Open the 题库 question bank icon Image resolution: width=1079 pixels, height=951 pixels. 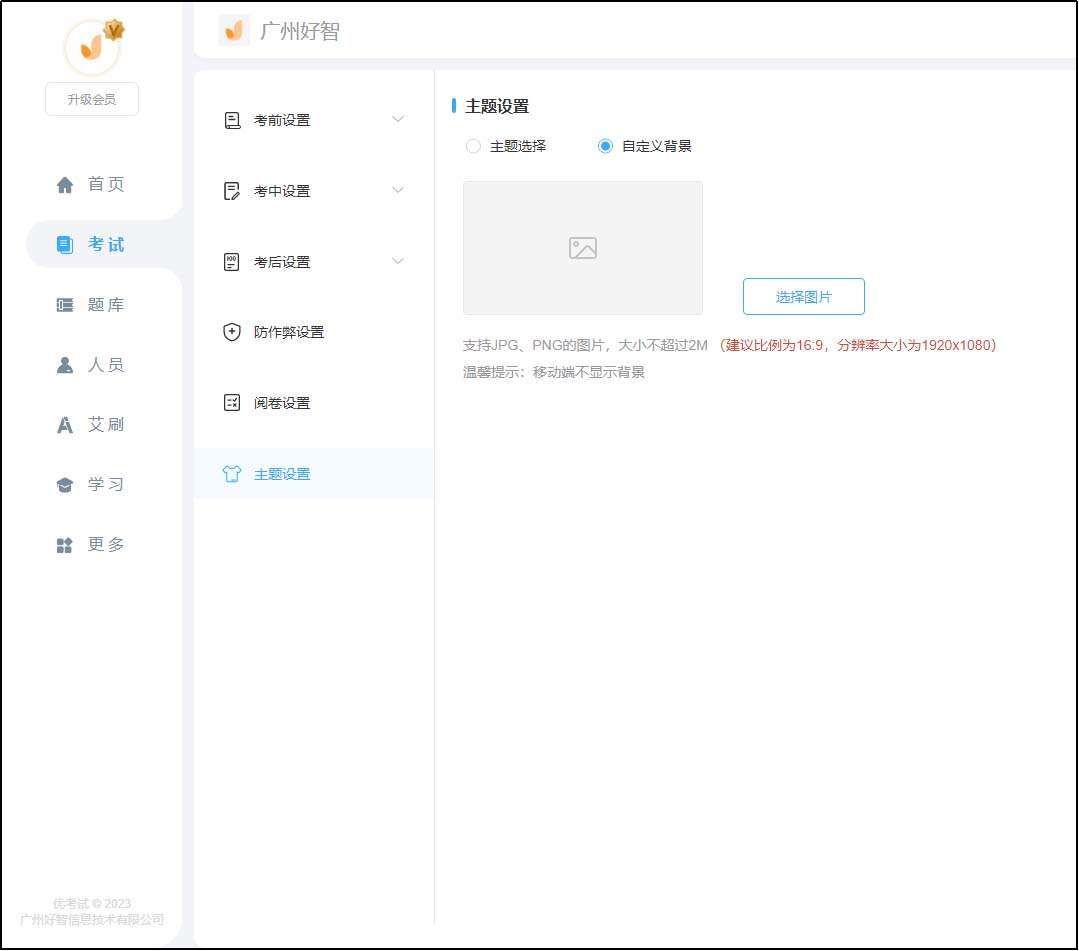(64, 304)
